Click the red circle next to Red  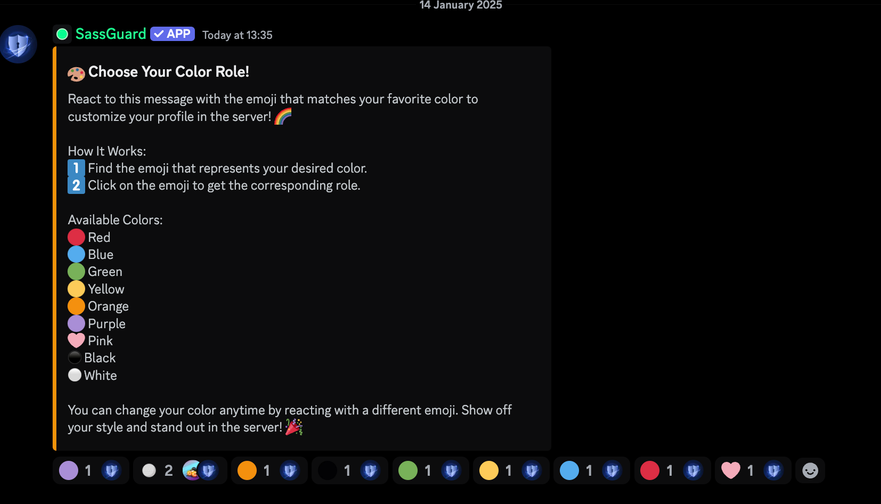pyautogui.click(x=76, y=237)
